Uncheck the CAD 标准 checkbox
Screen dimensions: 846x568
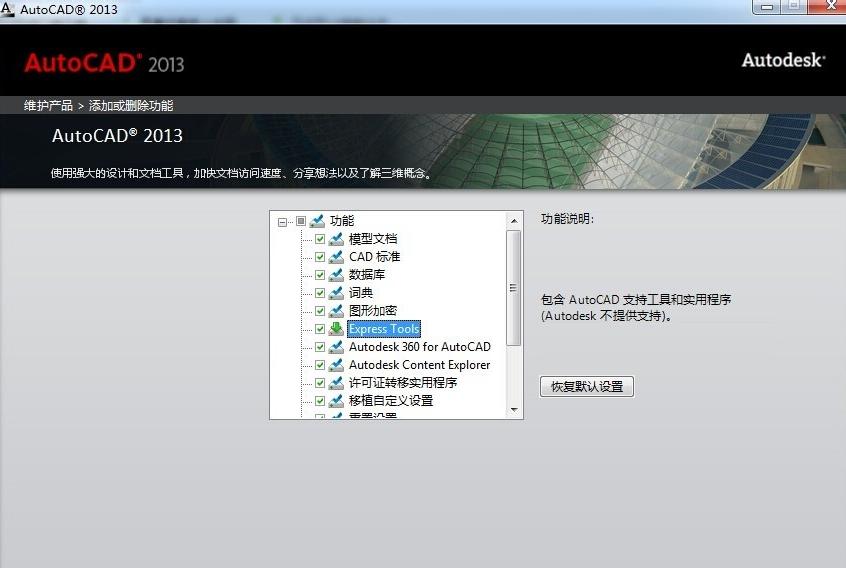click(320, 257)
